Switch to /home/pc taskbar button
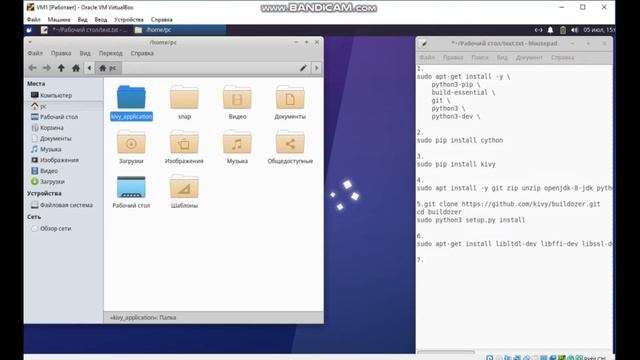The image size is (640, 360). (180, 30)
